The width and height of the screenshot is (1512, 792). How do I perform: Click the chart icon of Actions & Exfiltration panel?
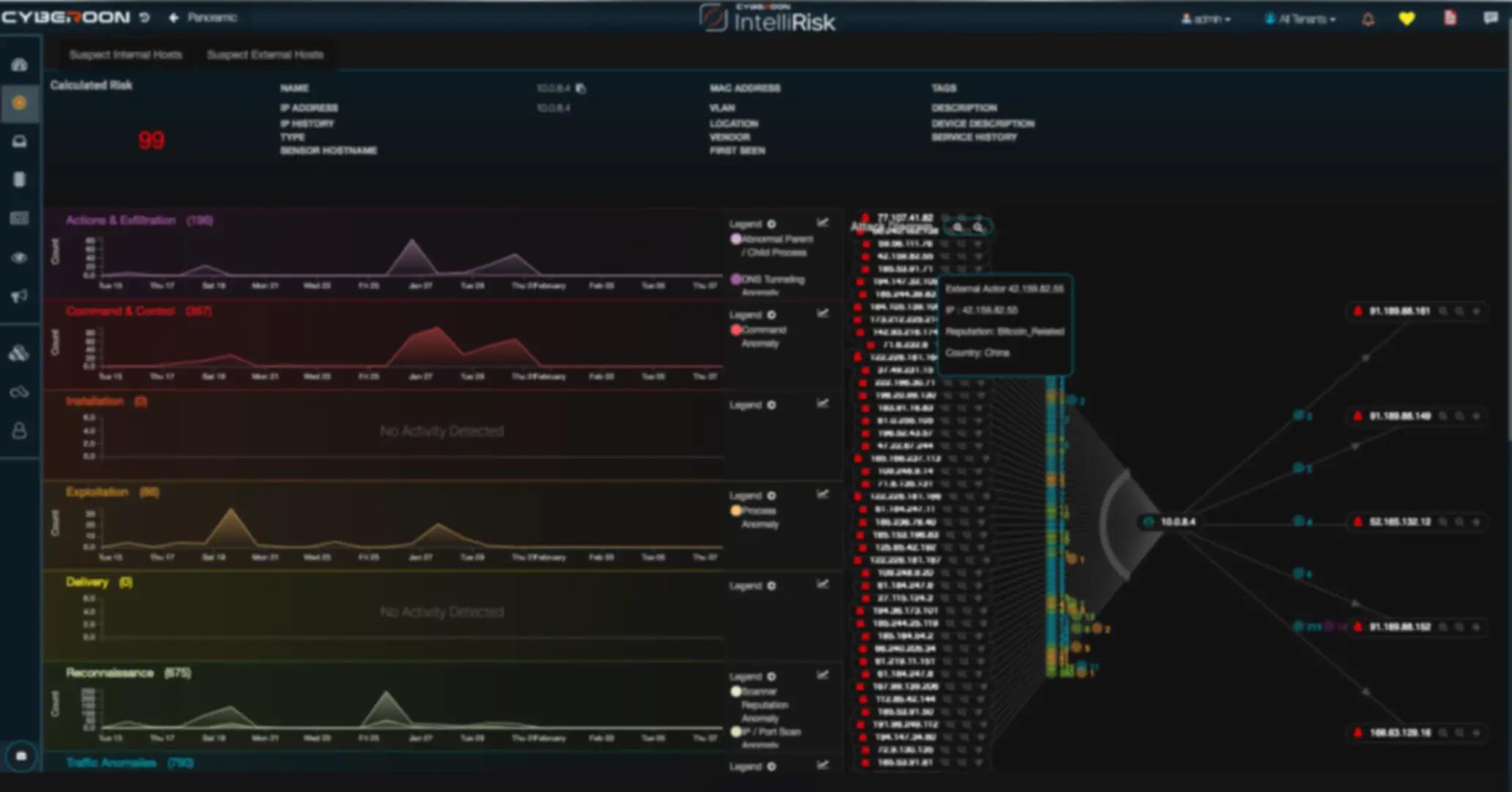[823, 222]
